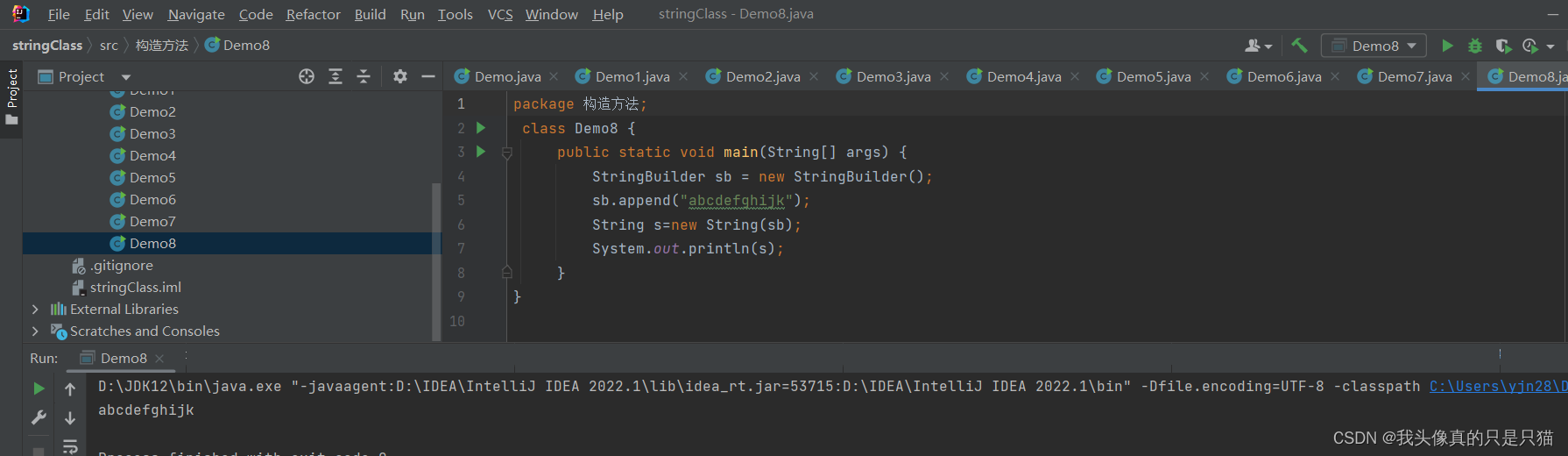Click src breadcrumb in navigation bar
Image resolution: width=1568 pixels, height=456 pixels.
coord(109,46)
